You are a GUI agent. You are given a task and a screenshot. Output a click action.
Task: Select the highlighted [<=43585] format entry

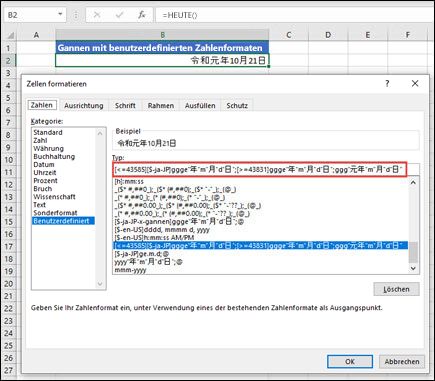pyautogui.click(x=260, y=246)
